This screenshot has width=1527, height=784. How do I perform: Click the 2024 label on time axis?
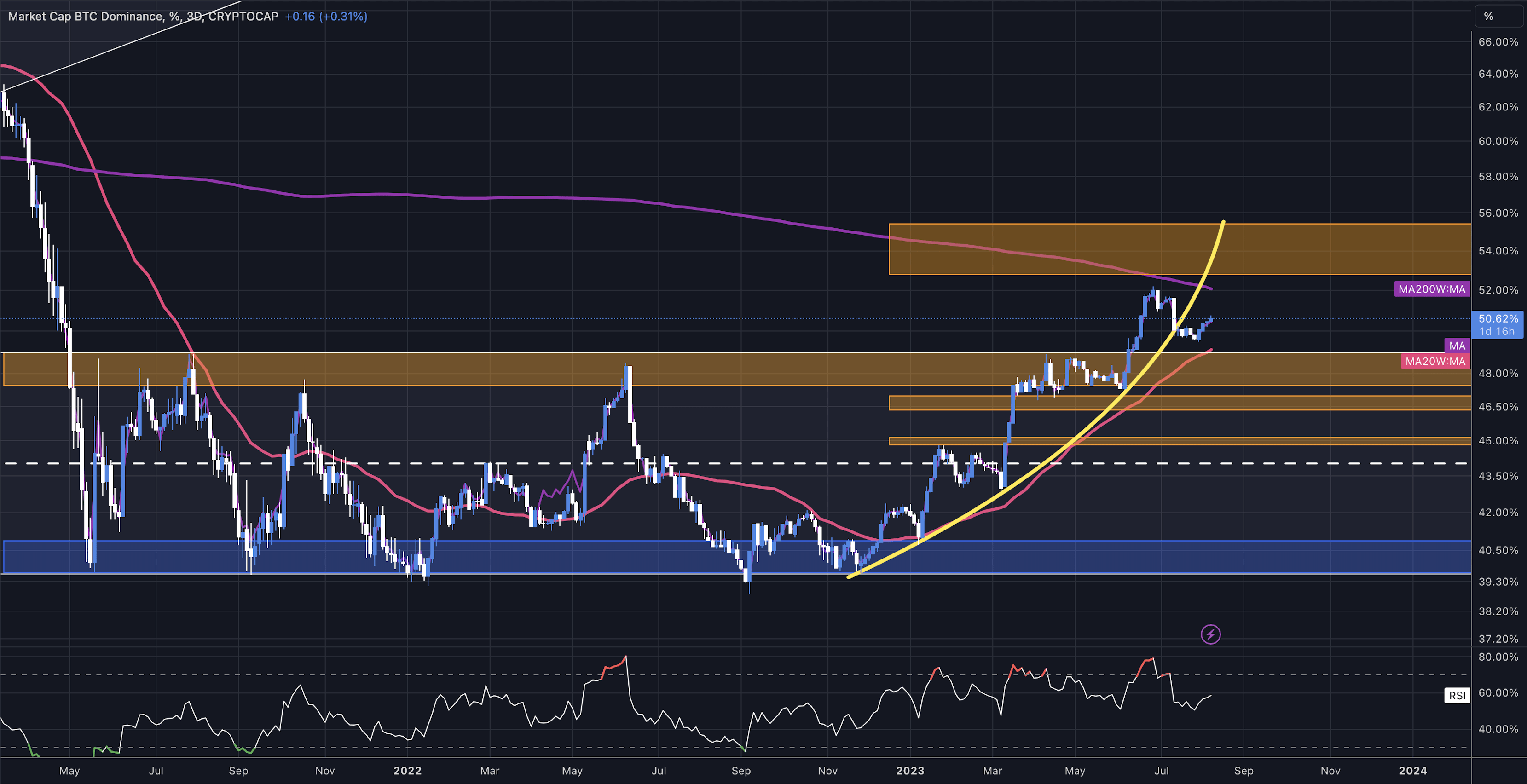click(x=1412, y=771)
